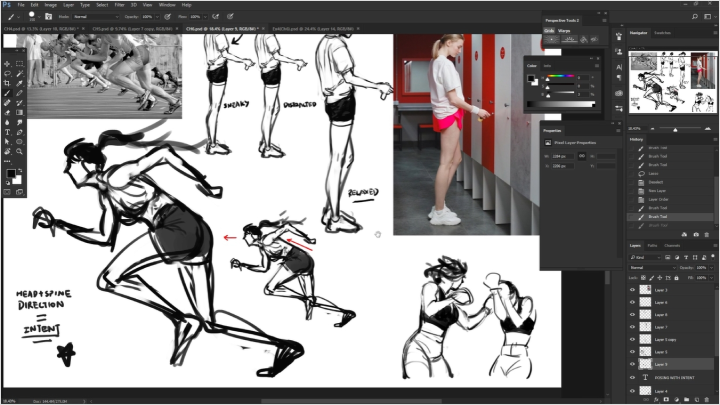The image size is (720, 405).
Task: Hide Layer 5 visibility eye
Action: coord(632,352)
